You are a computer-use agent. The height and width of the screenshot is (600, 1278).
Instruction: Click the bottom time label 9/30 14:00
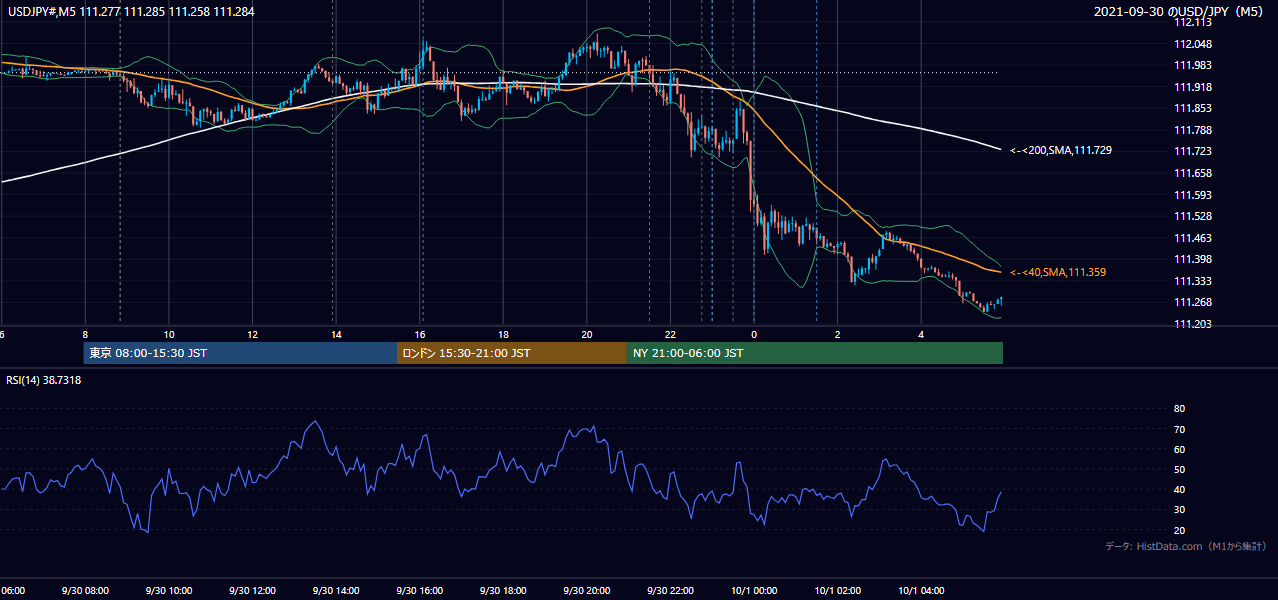tap(336, 590)
